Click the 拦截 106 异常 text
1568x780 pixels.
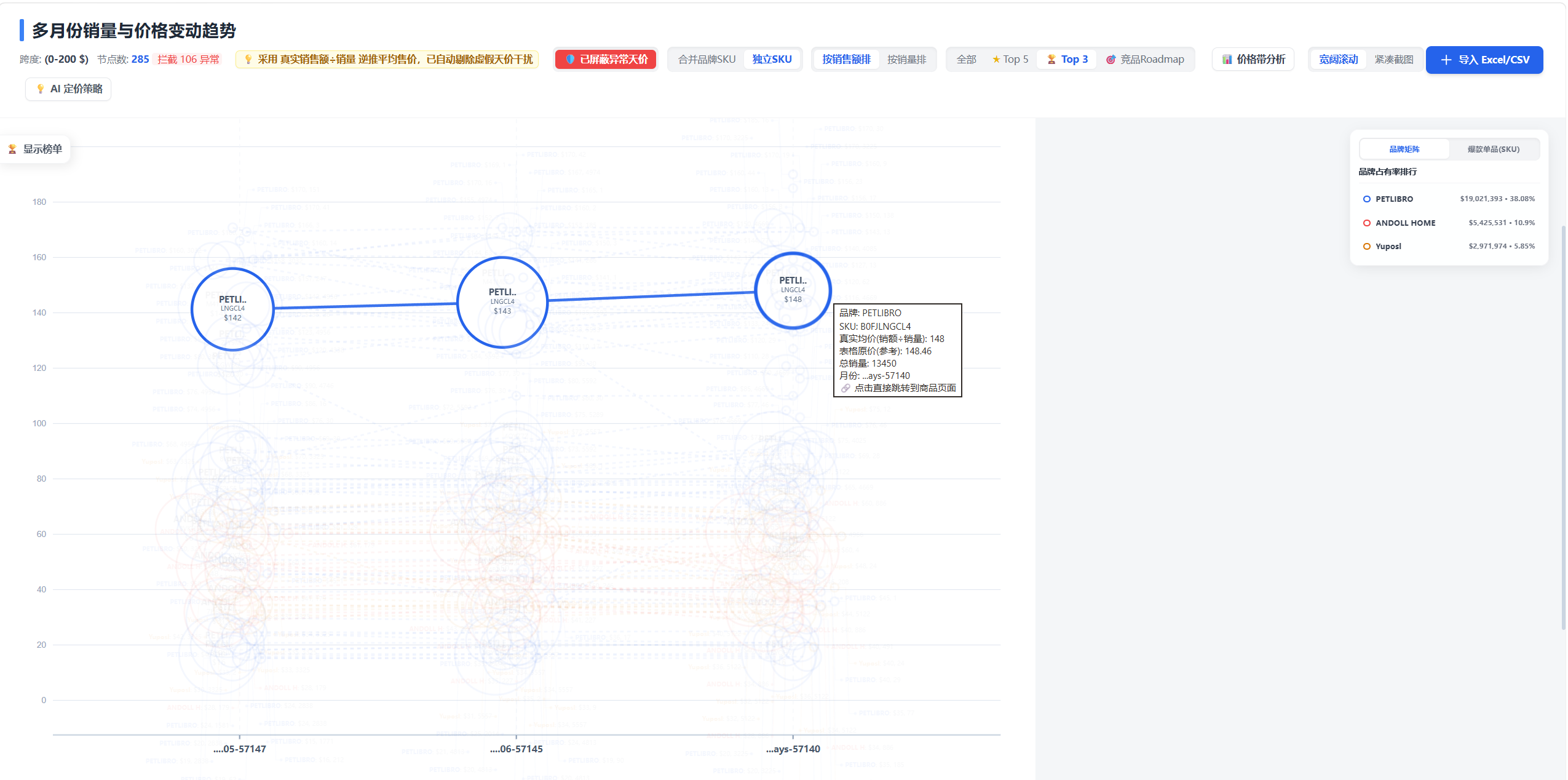[188, 60]
